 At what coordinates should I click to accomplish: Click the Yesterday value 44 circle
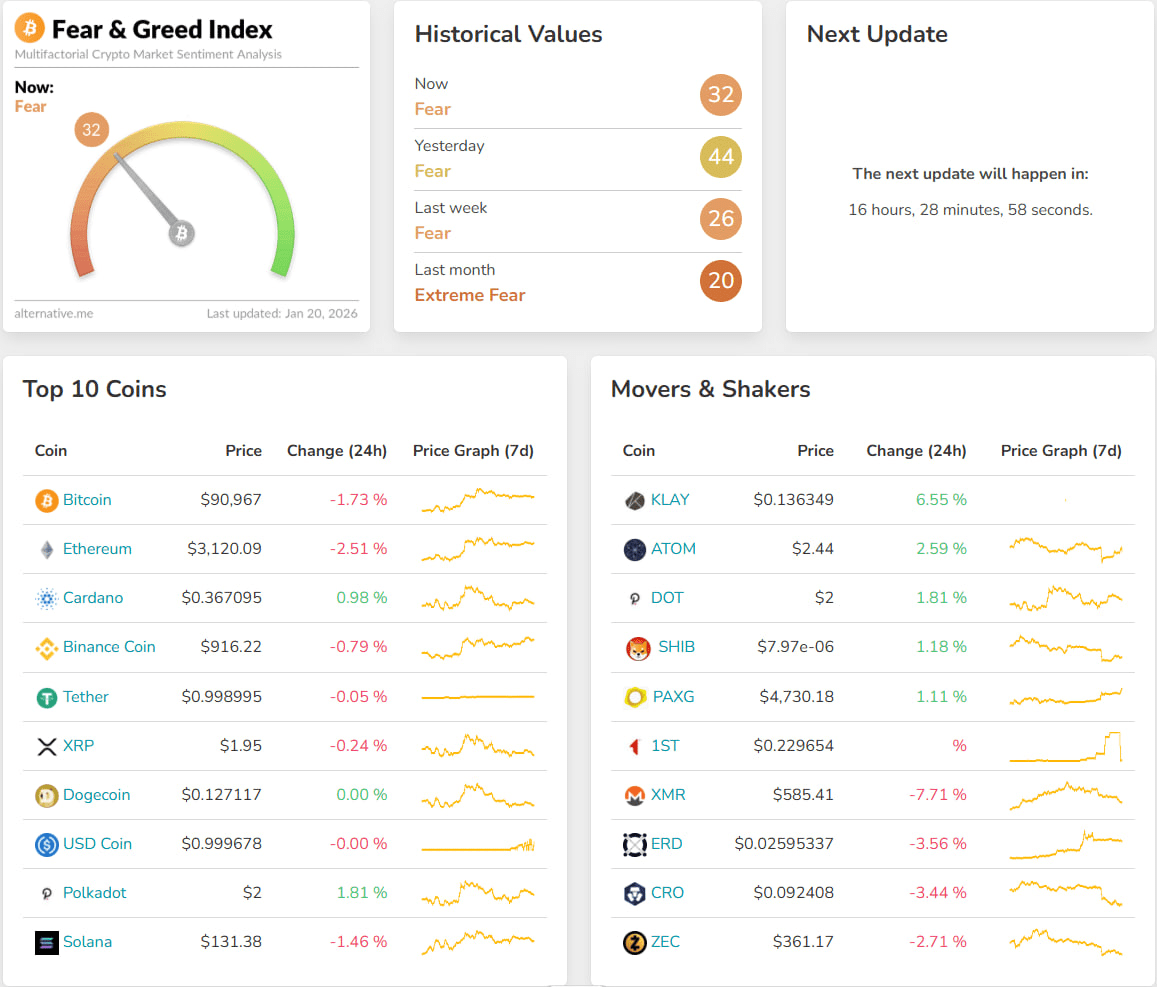click(x=721, y=157)
